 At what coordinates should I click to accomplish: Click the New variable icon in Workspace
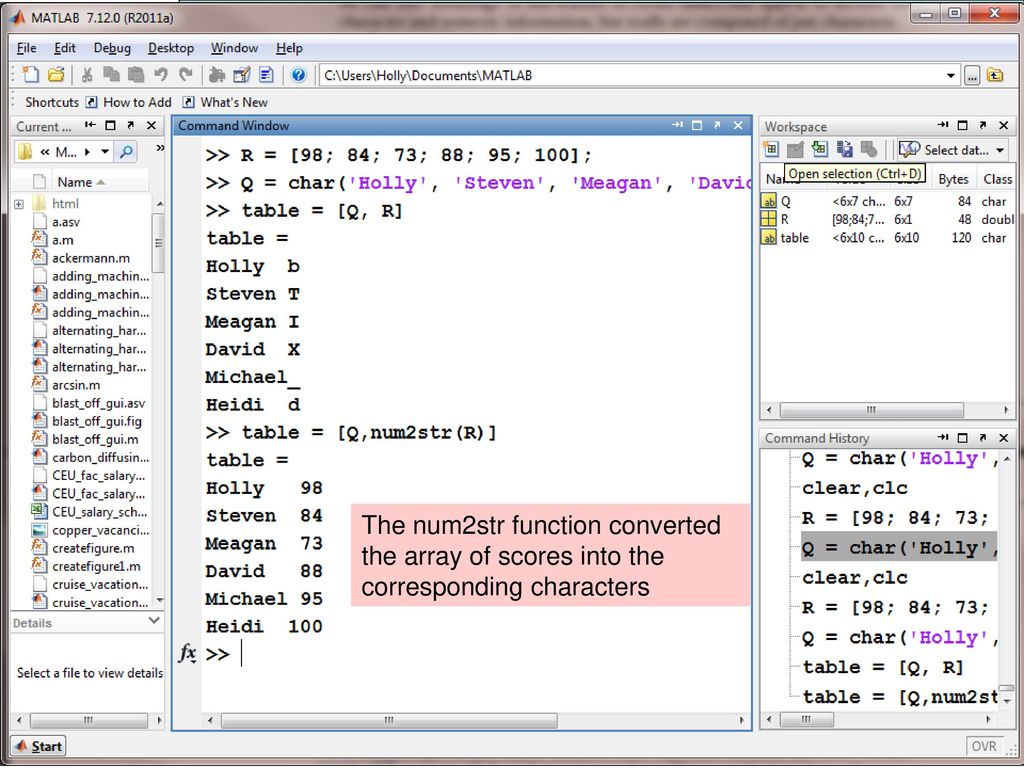[771, 150]
